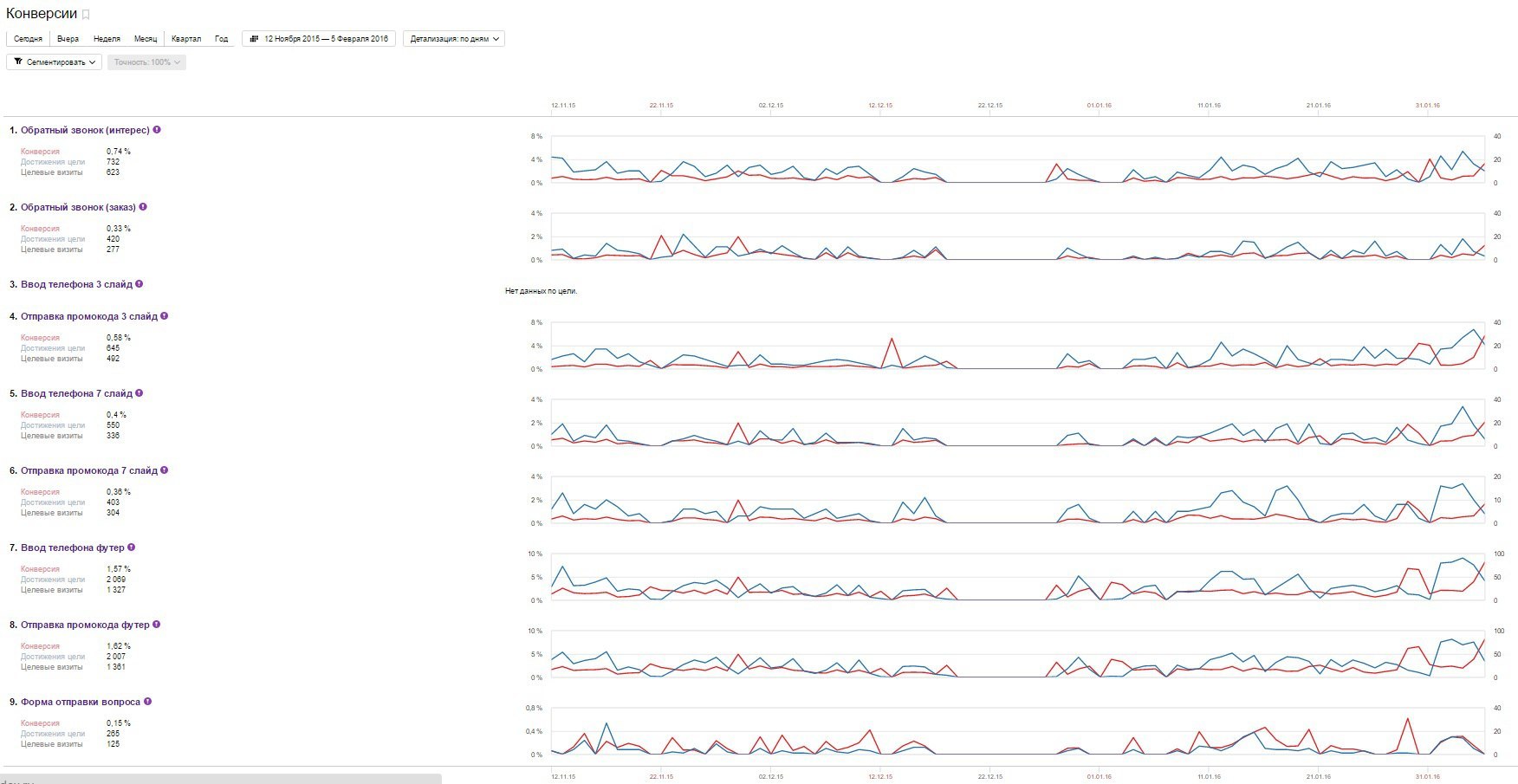Screen dimensions: 1518x784
Task: Open the Точность: 100% dropdown
Action: click(146, 62)
